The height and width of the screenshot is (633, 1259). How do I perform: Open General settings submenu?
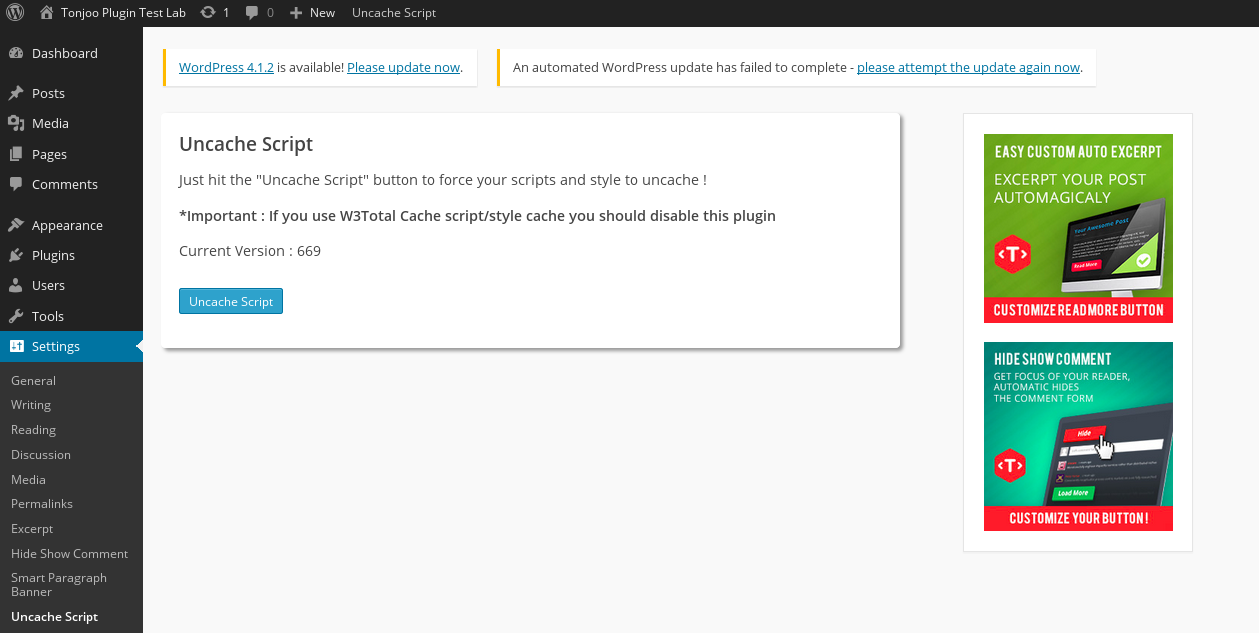click(x=33, y=381)
